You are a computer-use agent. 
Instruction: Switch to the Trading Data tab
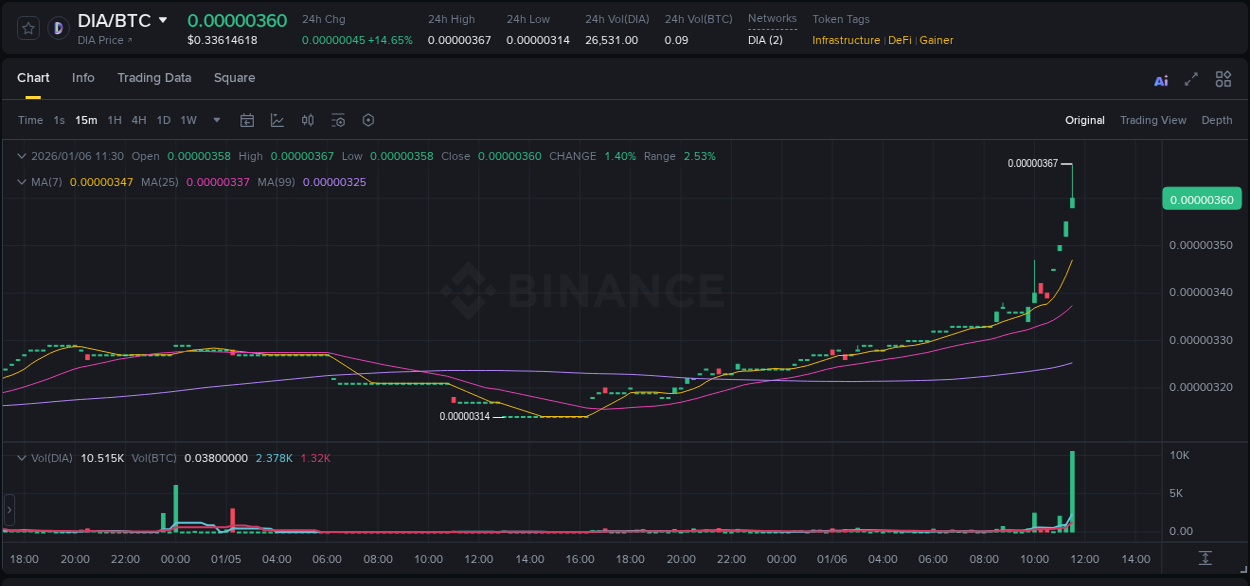click(x=154, y=78)
